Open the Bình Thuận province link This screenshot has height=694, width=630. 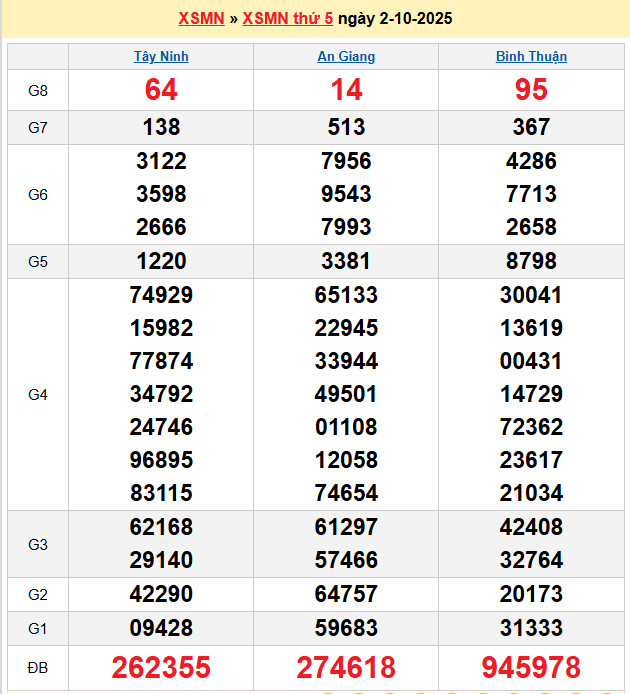coord(531,57)
